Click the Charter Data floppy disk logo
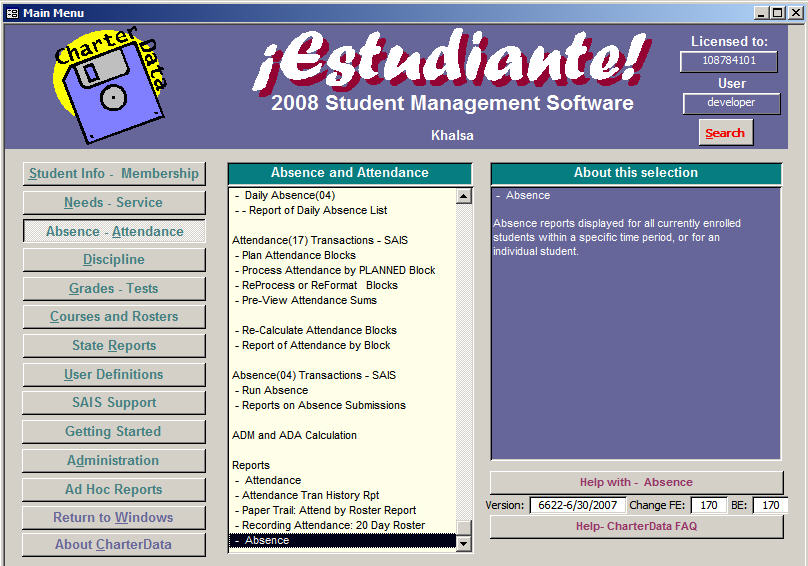The image size is (808, 566). point(110,85)
